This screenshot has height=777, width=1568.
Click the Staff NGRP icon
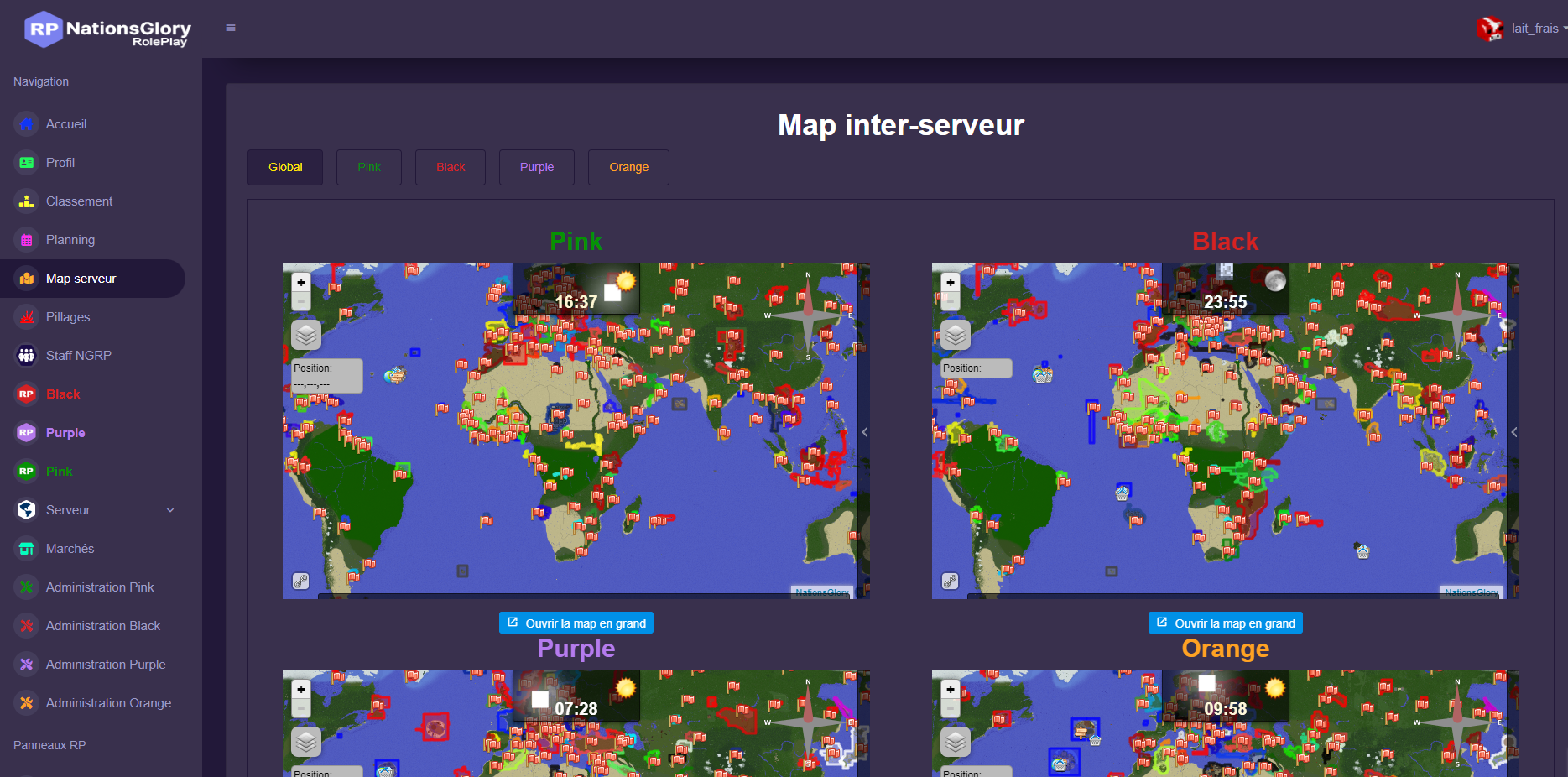tap(27, 356)
